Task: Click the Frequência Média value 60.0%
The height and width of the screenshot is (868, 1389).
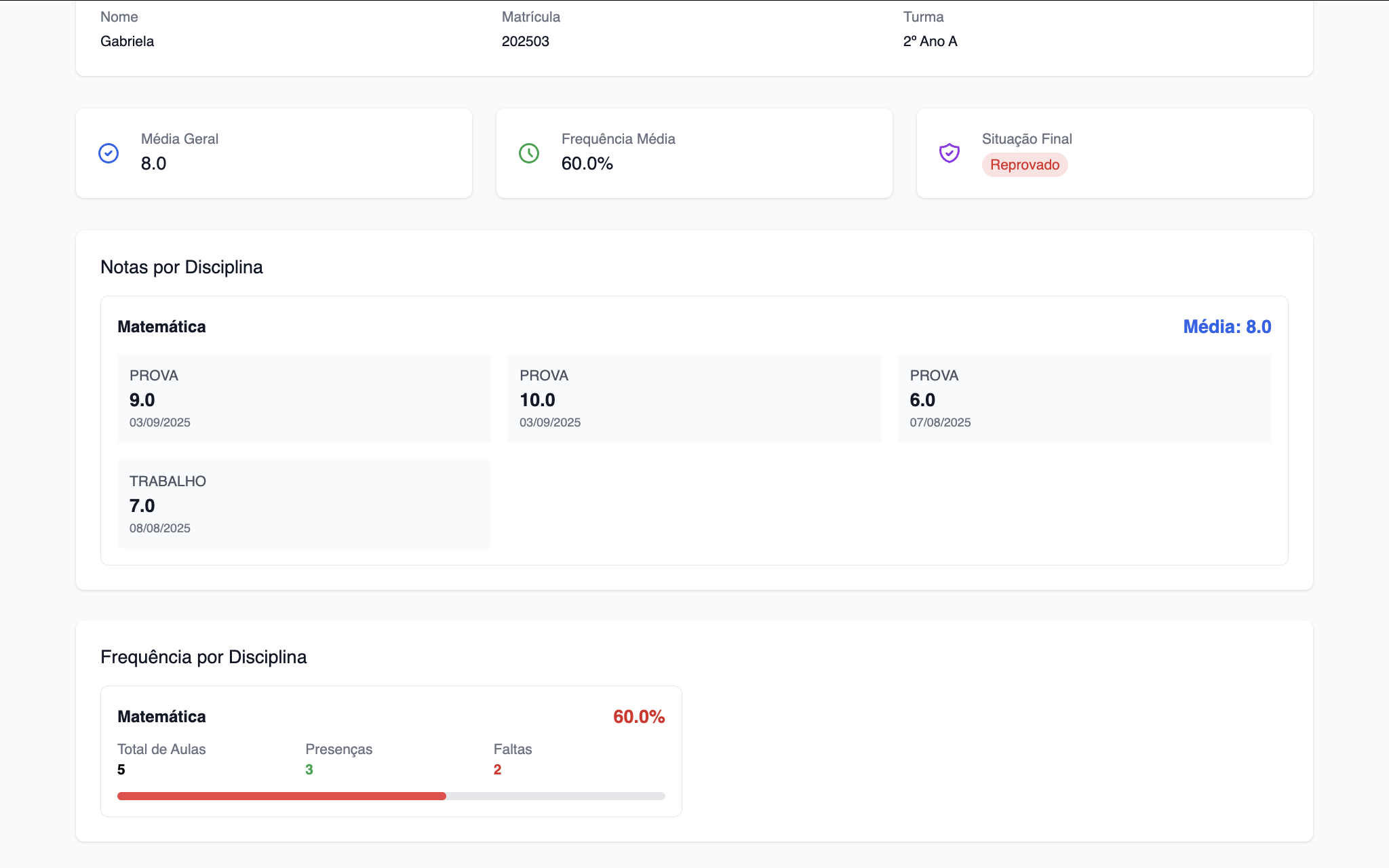Action: tap(587, 163)
